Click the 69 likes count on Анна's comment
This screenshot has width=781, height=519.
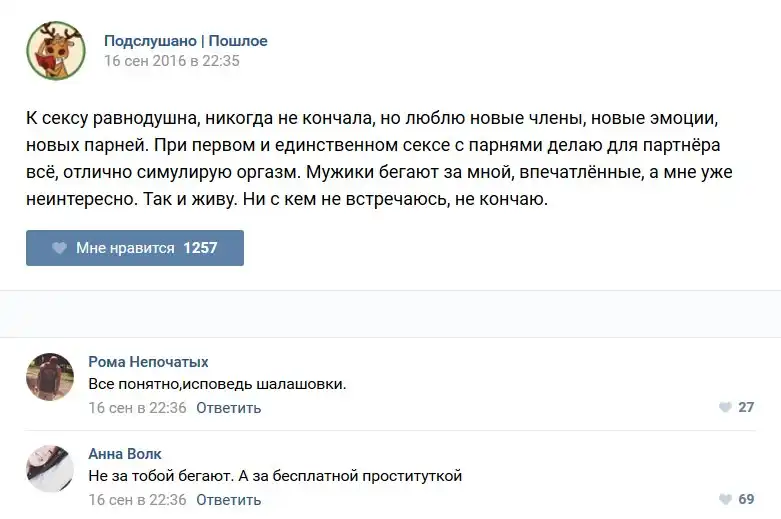coord(745,500)
